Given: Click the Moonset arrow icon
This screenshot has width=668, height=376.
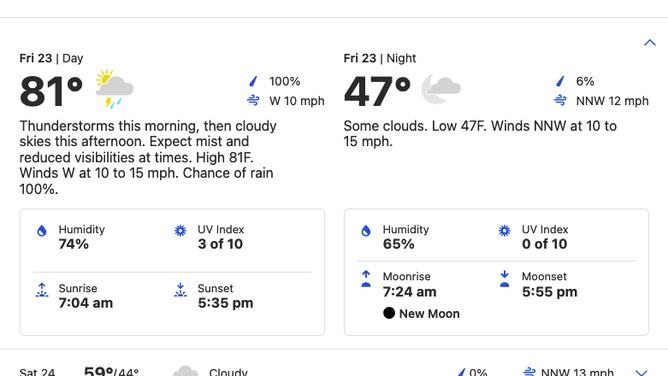Looking at the screenshot, I should click(504, 279).
